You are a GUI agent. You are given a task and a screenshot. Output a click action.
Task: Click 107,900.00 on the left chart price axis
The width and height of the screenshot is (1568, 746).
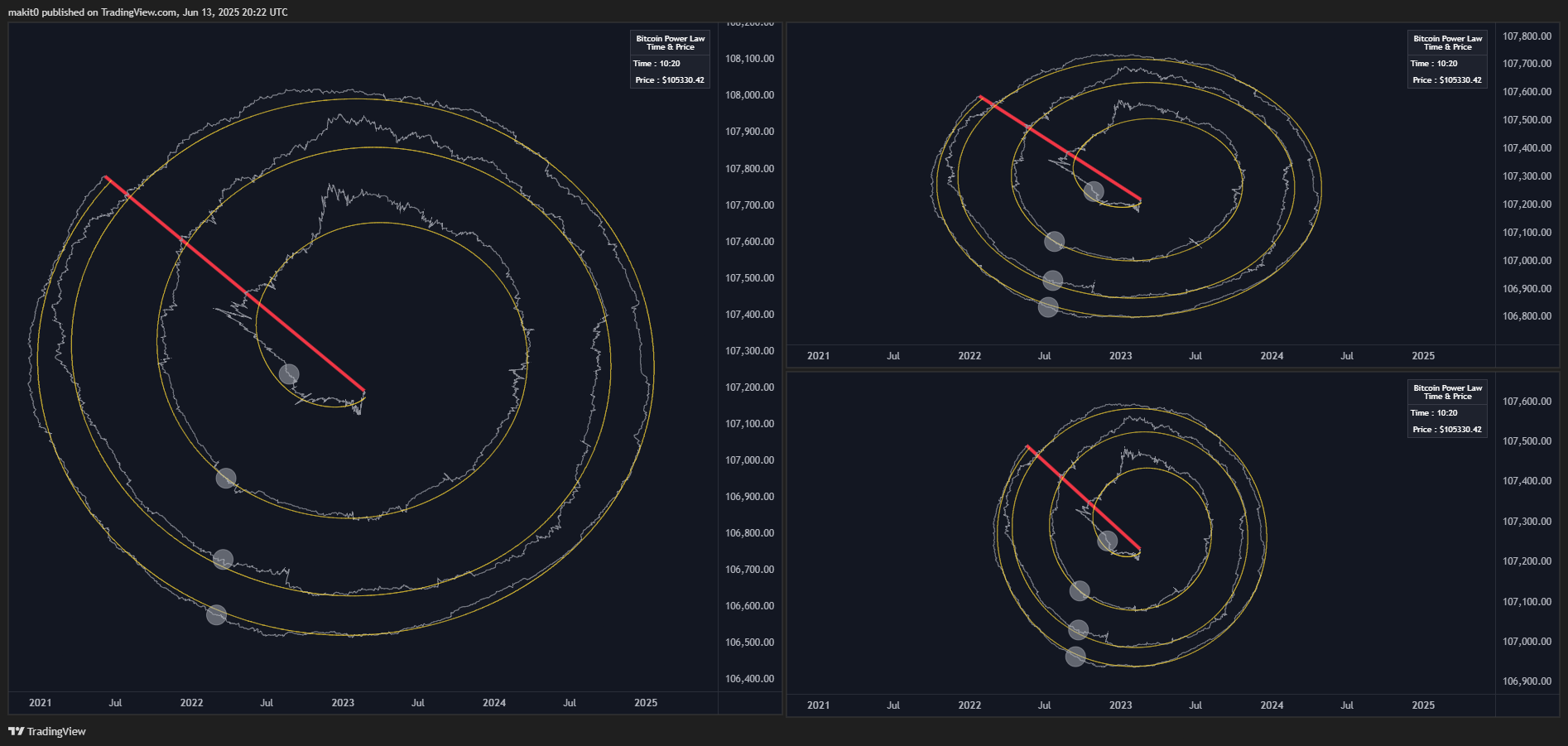[750, 132]
